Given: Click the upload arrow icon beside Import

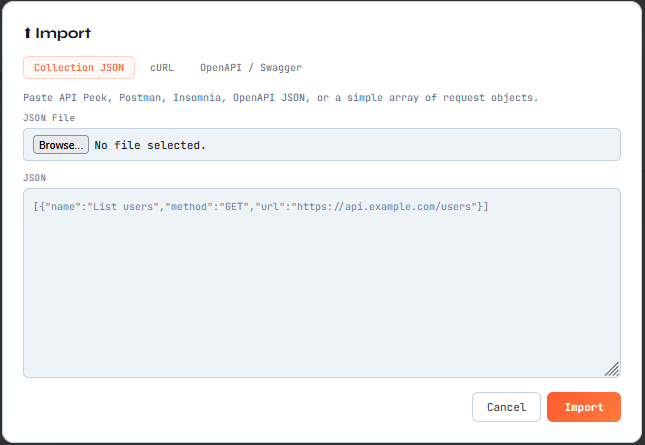Looking at the screenshot, I should [x=27, y=33].
